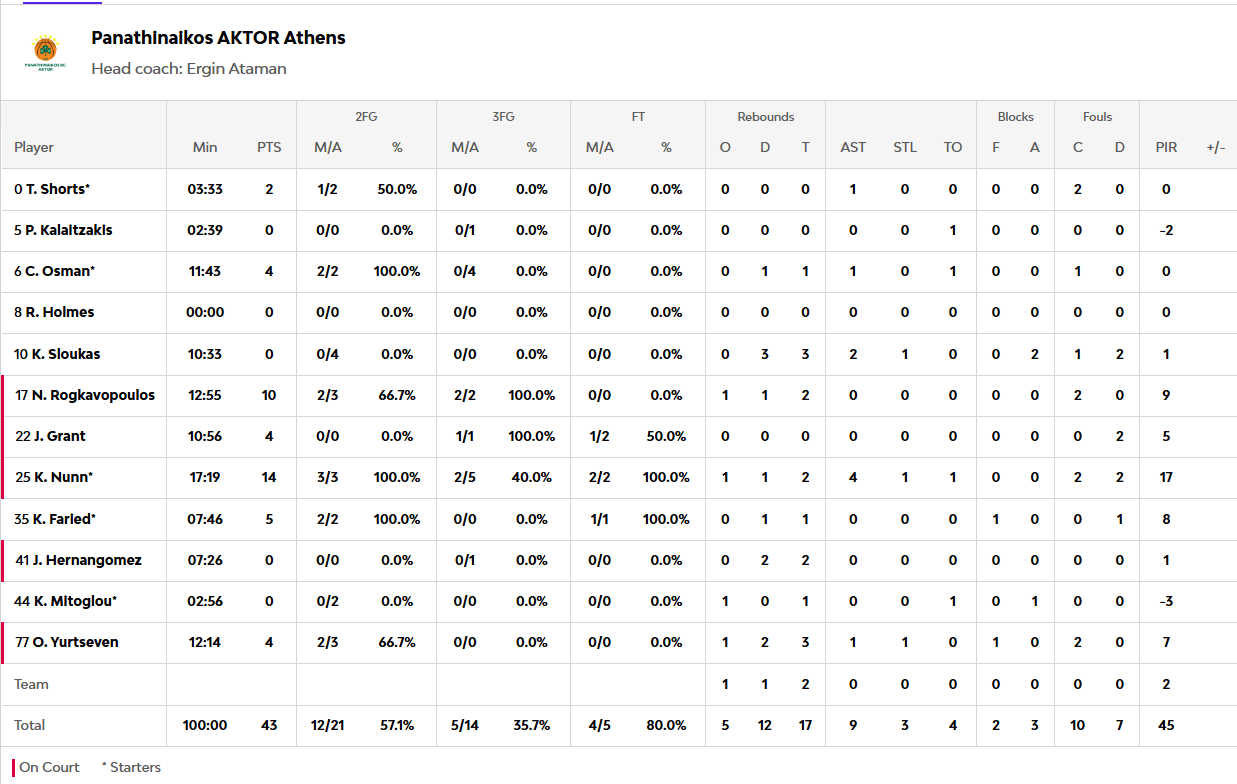Open J. Hernangomez player page
Image resolution: width=1237 pixels, height=784 pixels.
[86, 560]
